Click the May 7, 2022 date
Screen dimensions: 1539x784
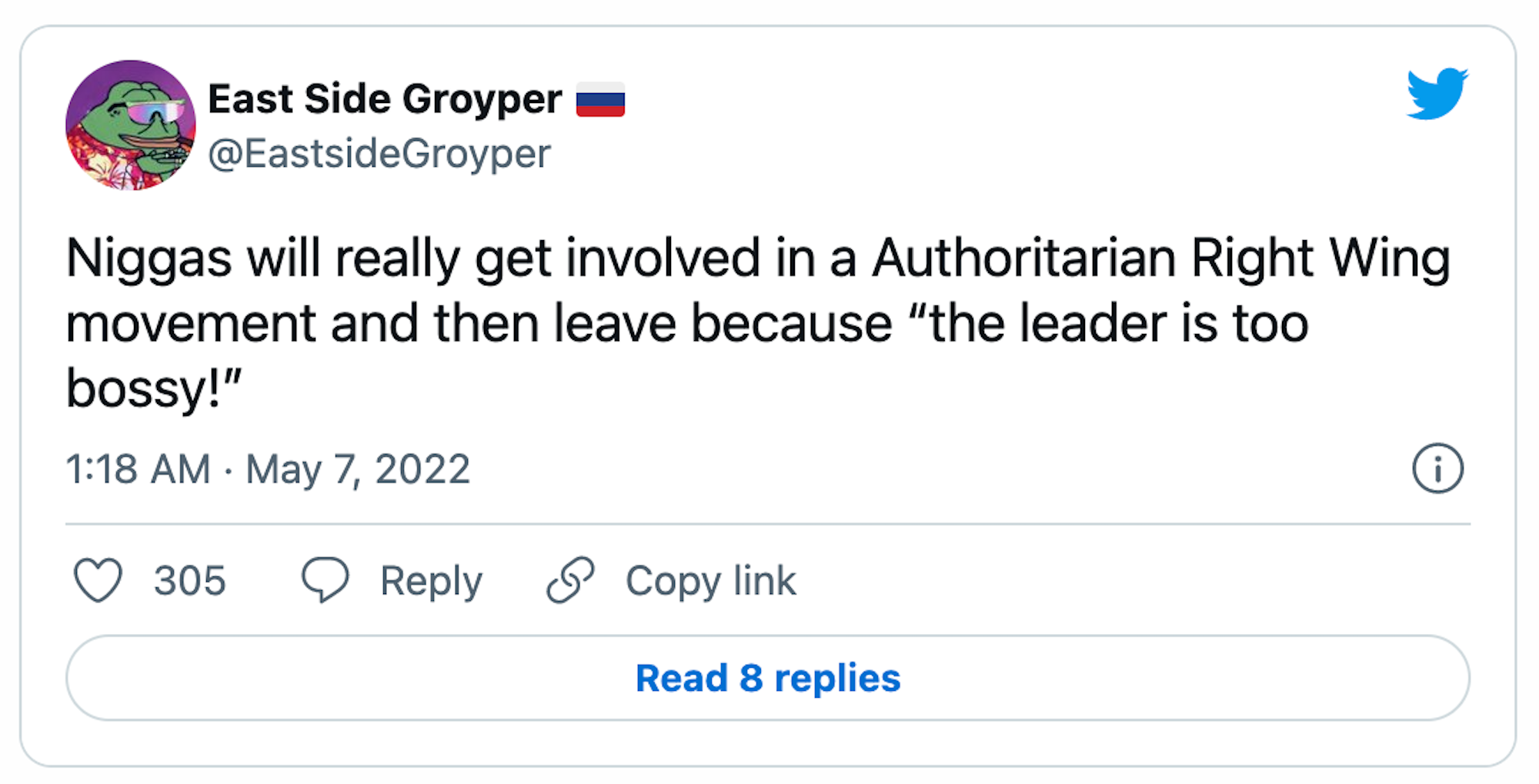click(358, 469)
